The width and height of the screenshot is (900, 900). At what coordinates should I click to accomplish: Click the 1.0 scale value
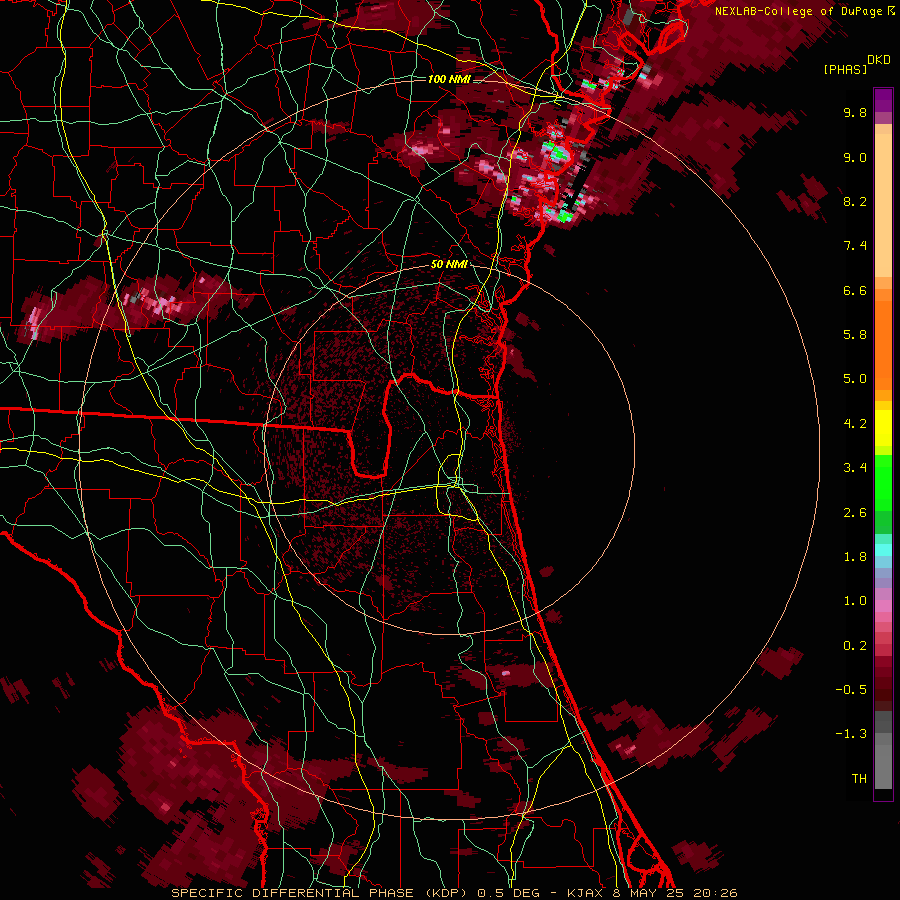pos(855,601)
